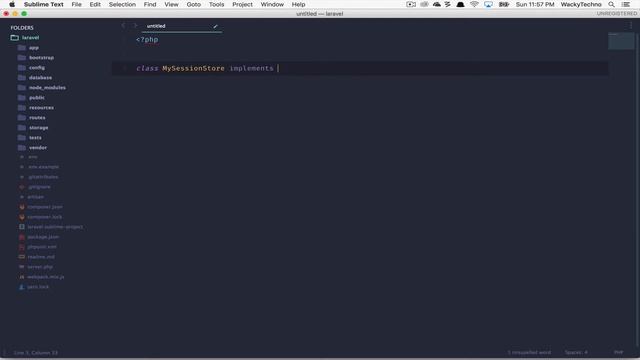The width and height of the screenshot is (640, 360).
Task: Click the misspelled word indicator in status bar
Action: (x=529, y=353)
